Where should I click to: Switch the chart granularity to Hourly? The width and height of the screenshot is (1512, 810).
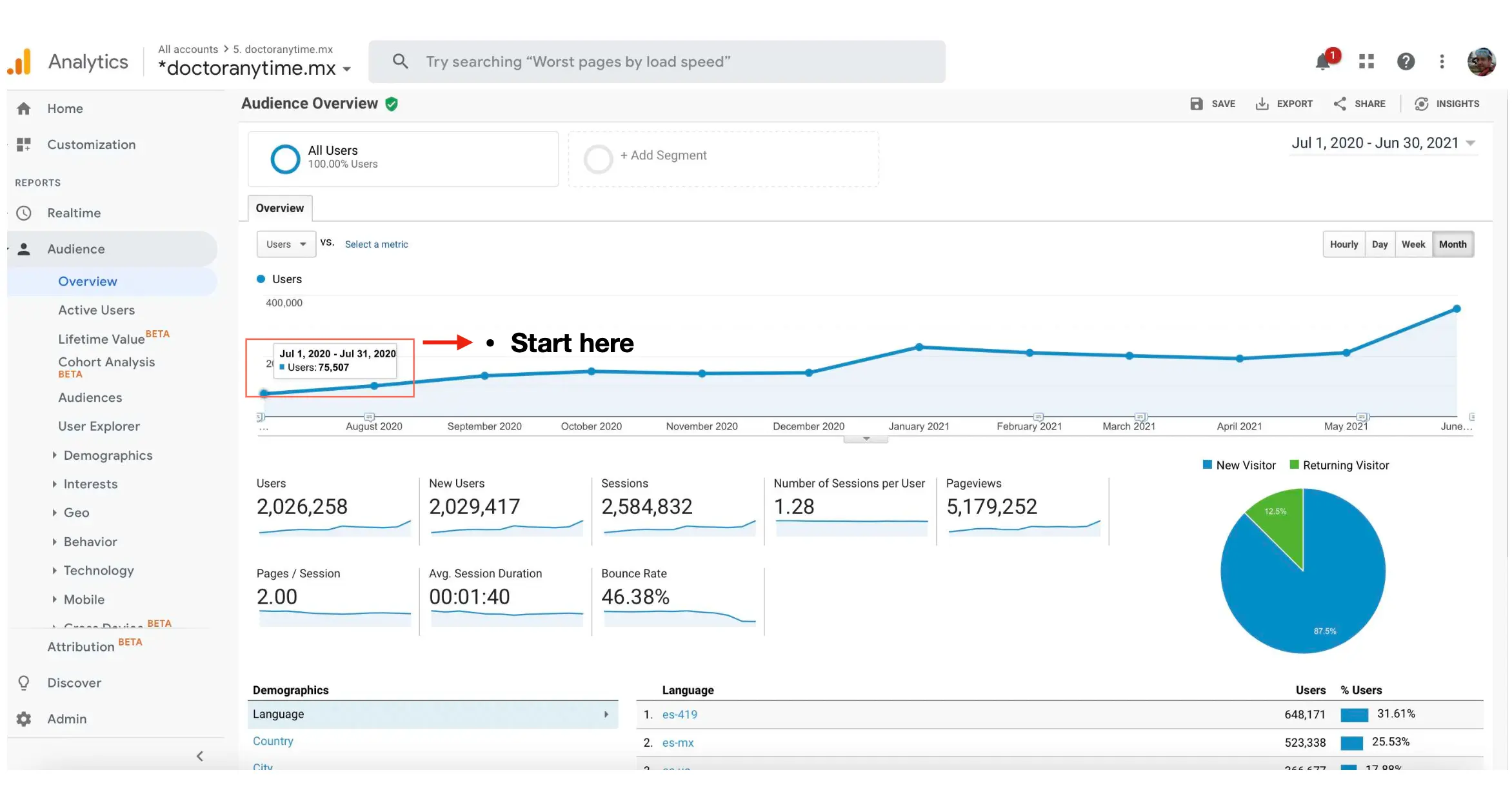pyautogui.click(x=1344, y=244)
